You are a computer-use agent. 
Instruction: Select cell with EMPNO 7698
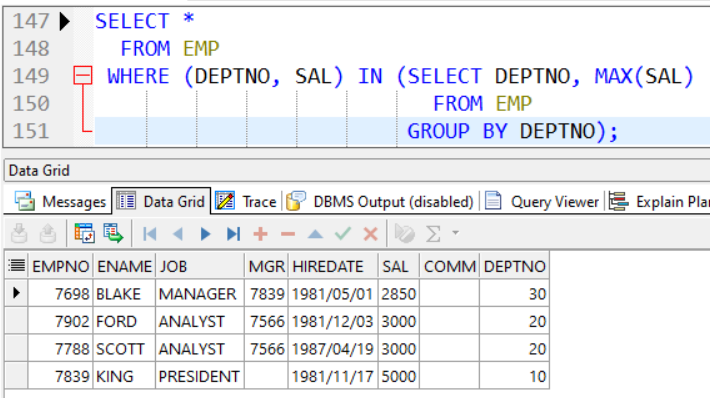point(61,294)
